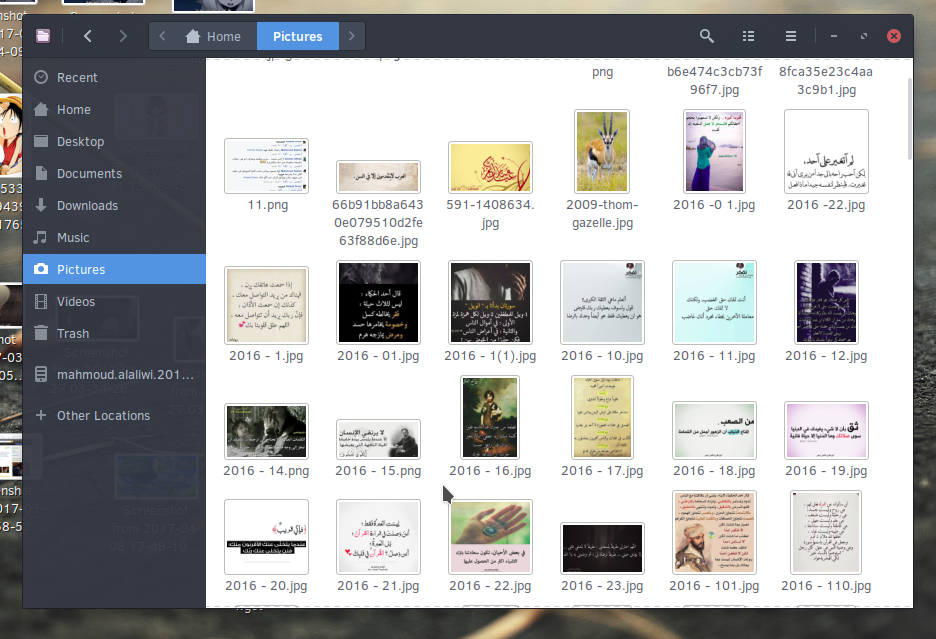
Task: Select thumbnail 2016 -0 1.jpg
Action: tap(714, 151)
